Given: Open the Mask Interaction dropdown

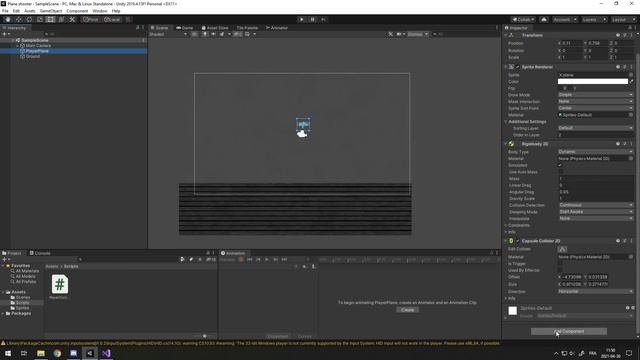Looking at the screenshot, I should 596,101.
